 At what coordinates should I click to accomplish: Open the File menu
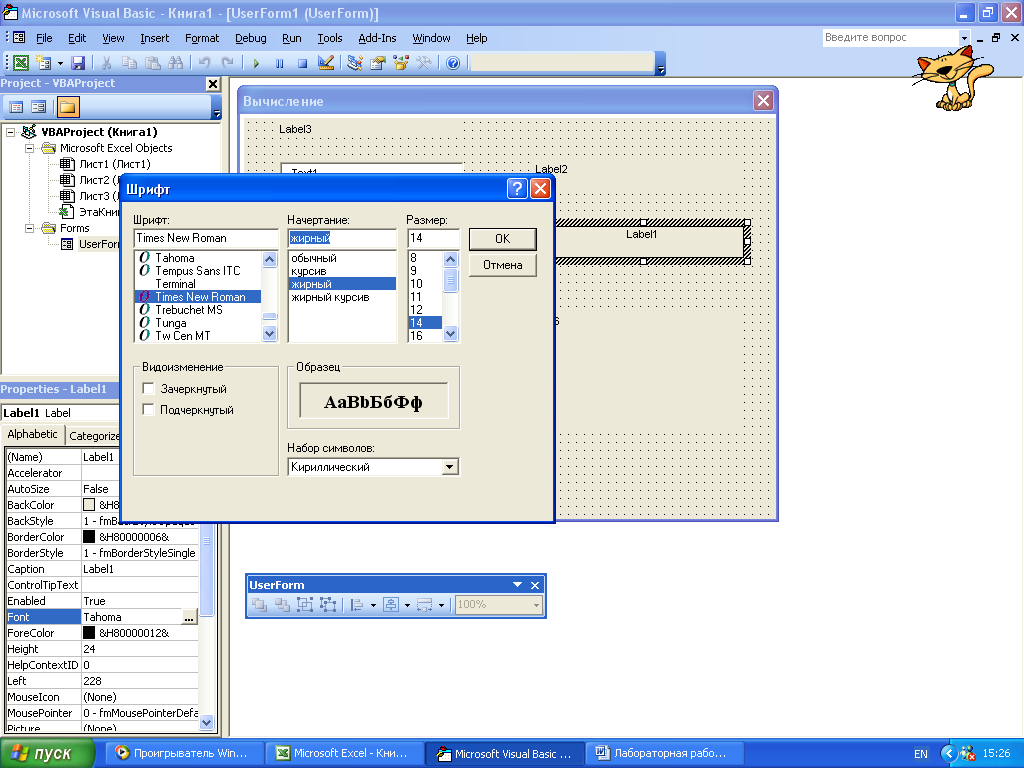click(x=44, y=38)
